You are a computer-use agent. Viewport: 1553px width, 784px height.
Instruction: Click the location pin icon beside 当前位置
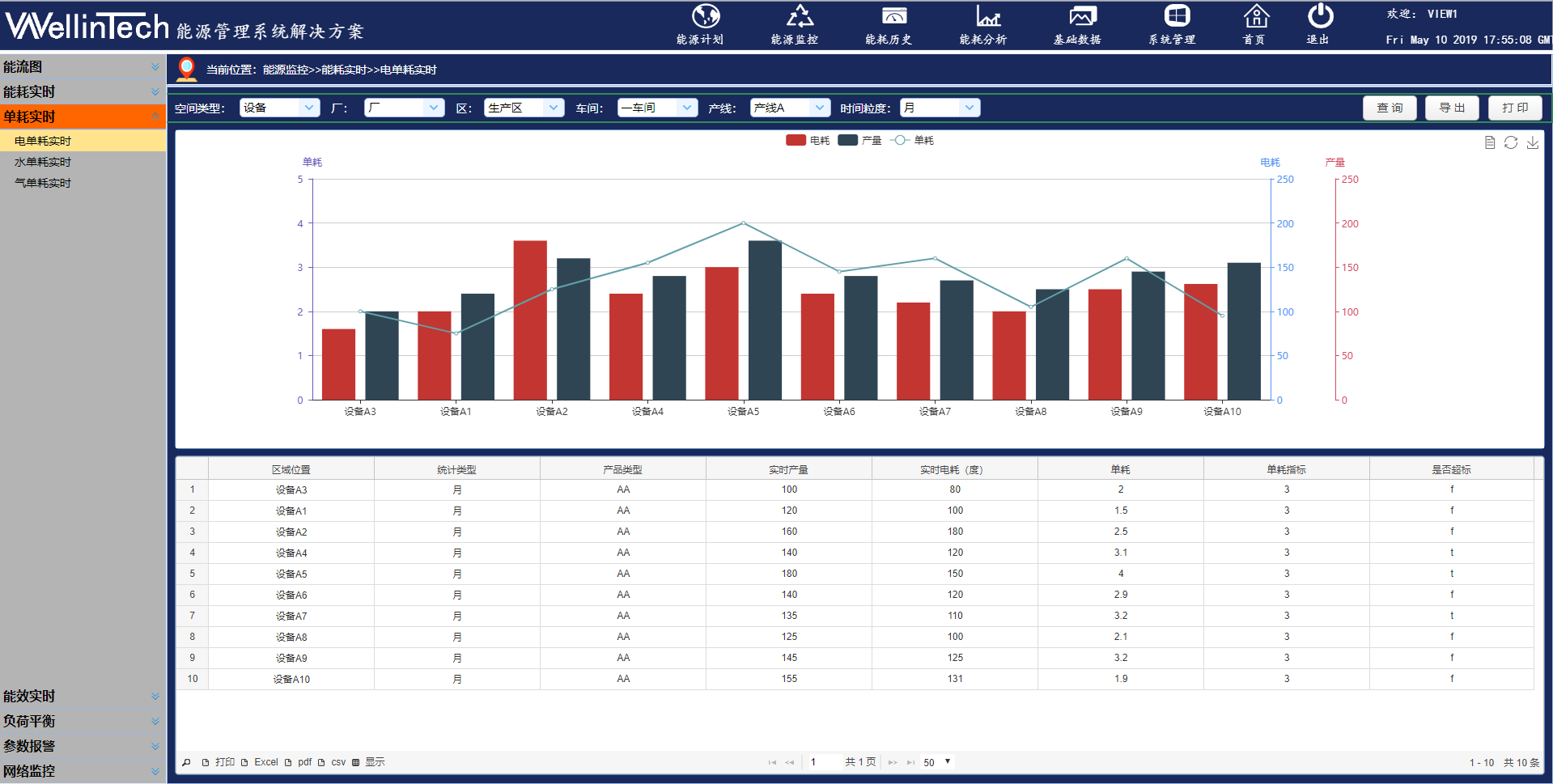pos(187,70)
